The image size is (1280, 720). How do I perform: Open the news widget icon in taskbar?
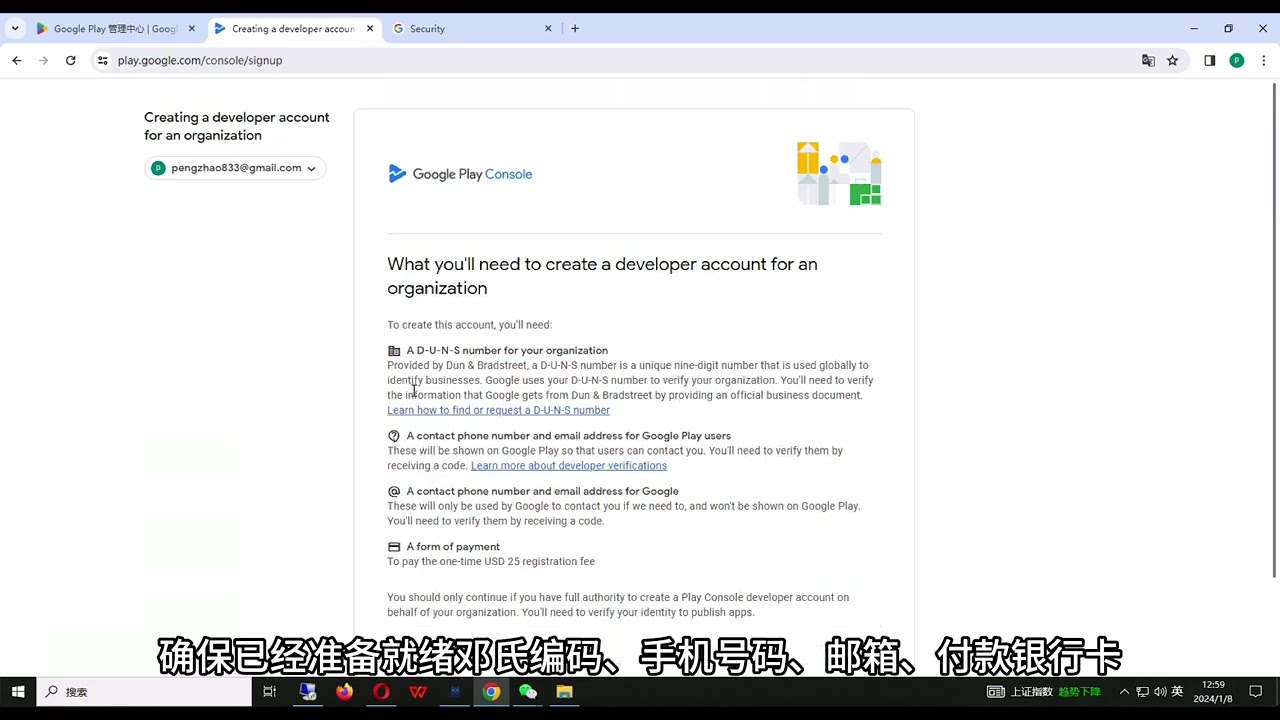click(996, 691)
